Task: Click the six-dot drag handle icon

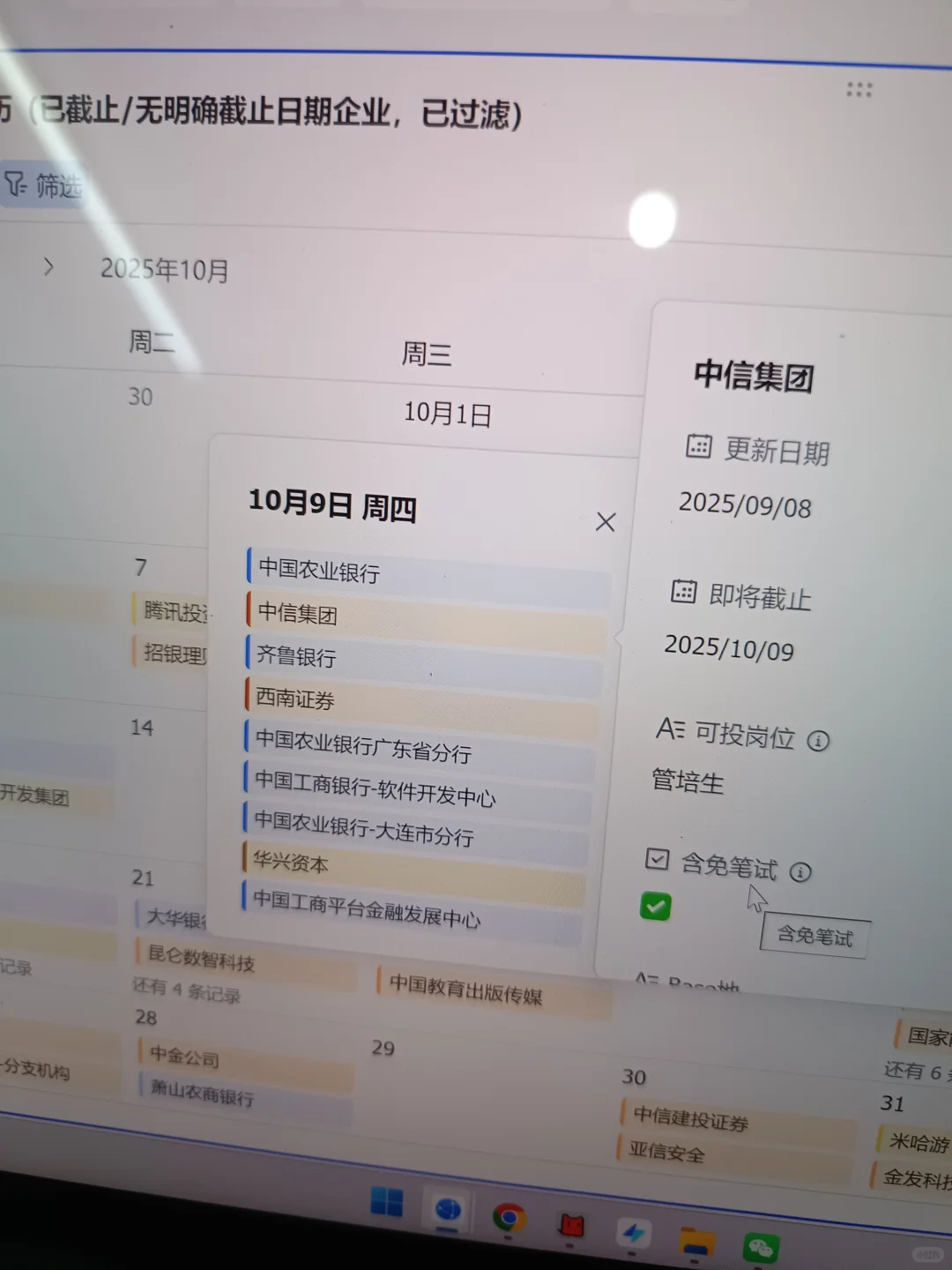Action: pyautogui.click(x=859, y=90)
